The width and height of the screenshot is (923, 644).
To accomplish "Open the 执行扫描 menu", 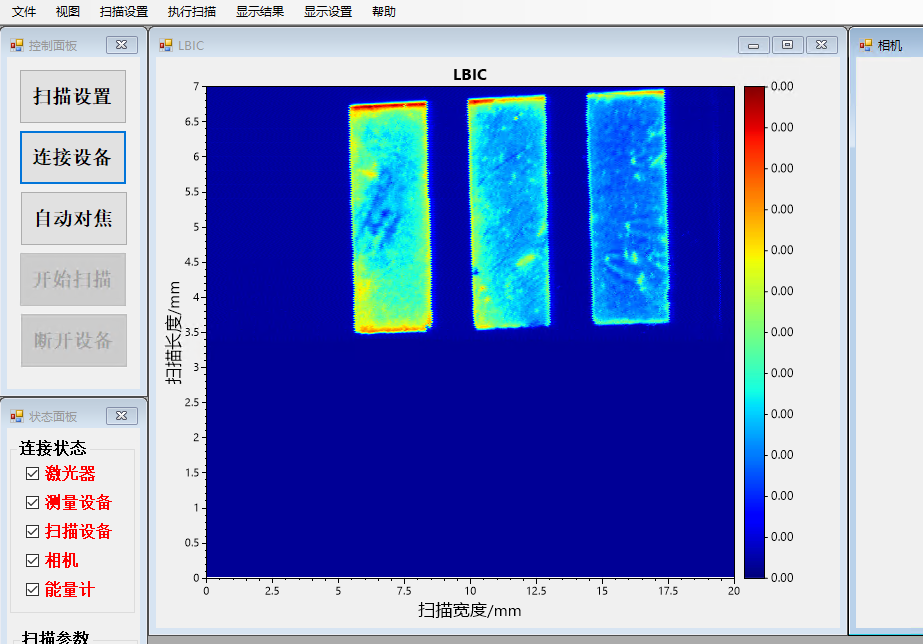I will tap(192, 12).
